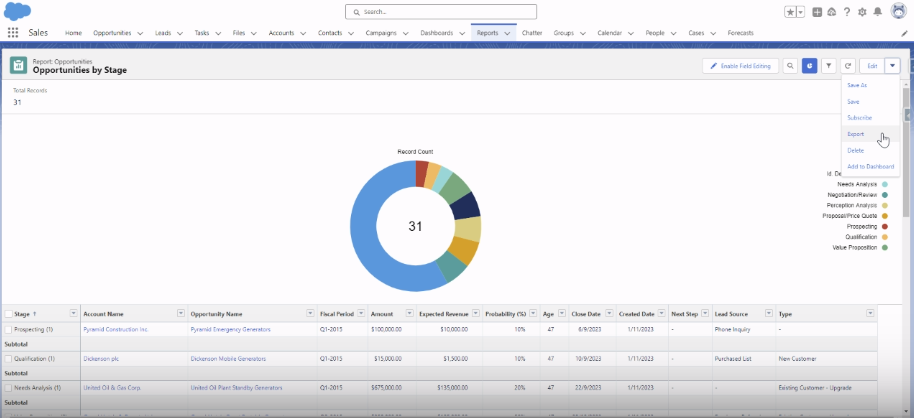This screenshot has width=914, height=418.
Task: Open the report Filters funnel icon
Action: (829, 66)
